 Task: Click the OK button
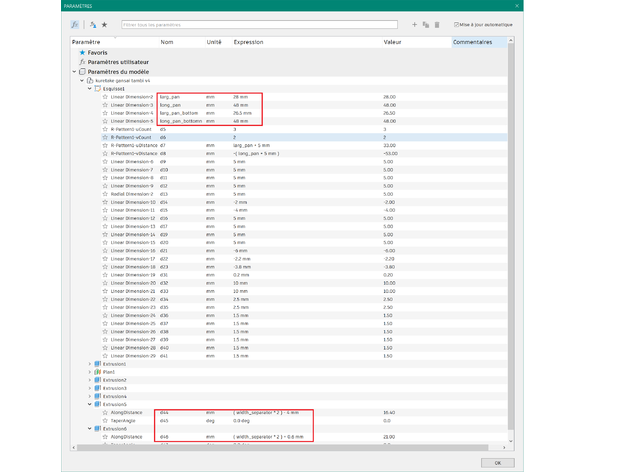pyautogui.click(x=497, y=463)
